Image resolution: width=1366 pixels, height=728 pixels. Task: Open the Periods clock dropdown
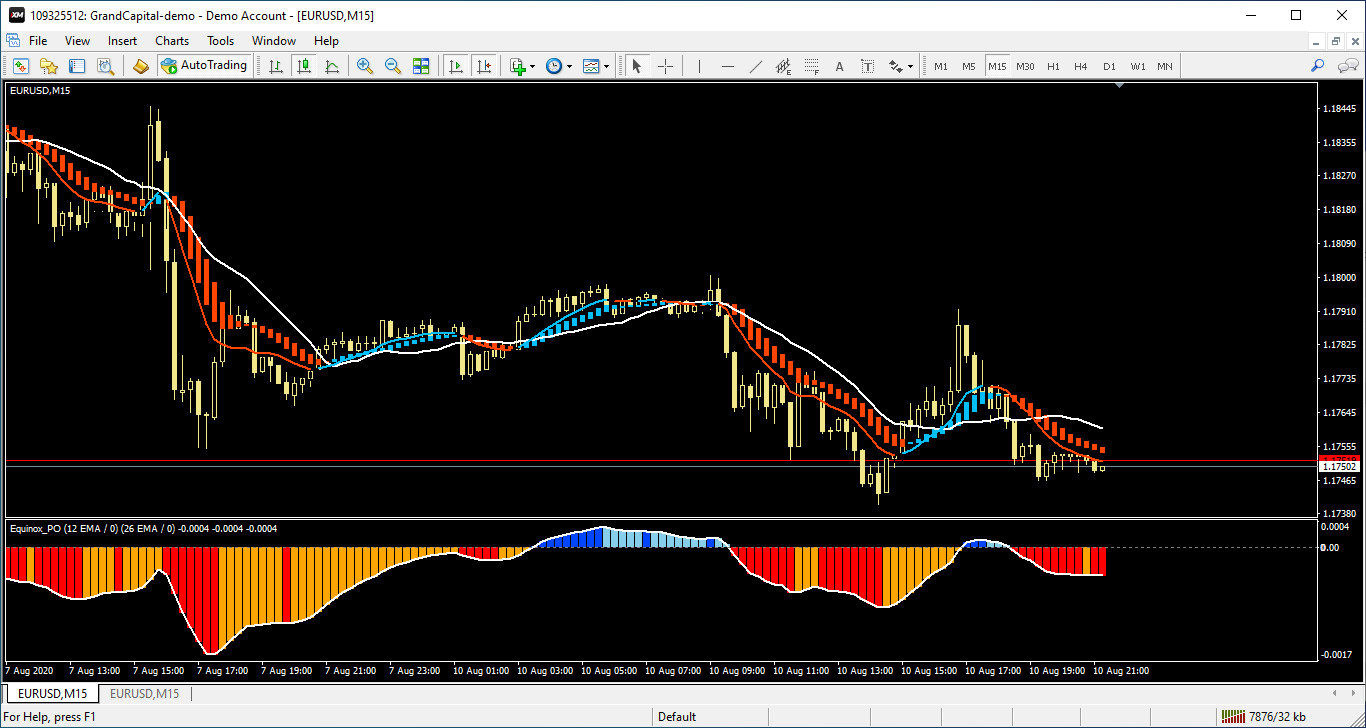(569, 66)
